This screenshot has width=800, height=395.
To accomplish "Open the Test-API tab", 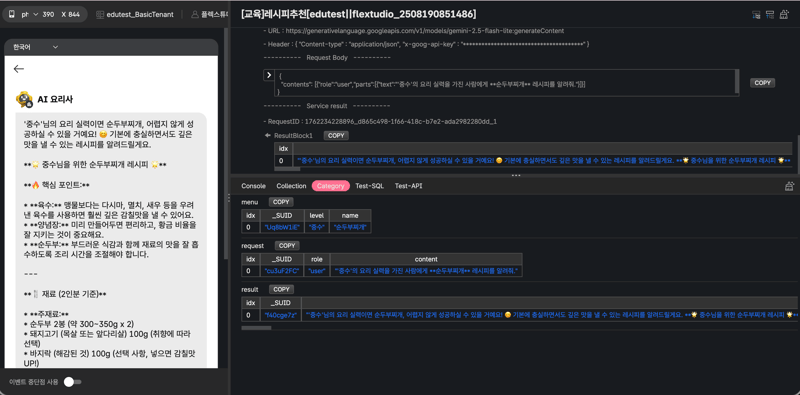I will [408, 186].
